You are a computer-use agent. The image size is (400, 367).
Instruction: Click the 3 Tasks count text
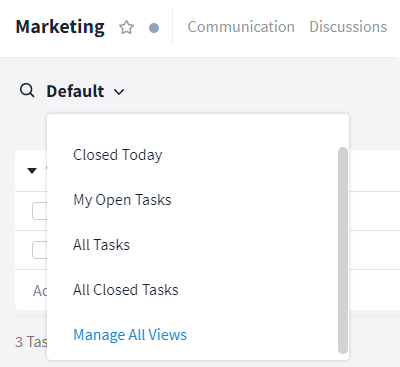pyautogui.click(x=31, y=342)
